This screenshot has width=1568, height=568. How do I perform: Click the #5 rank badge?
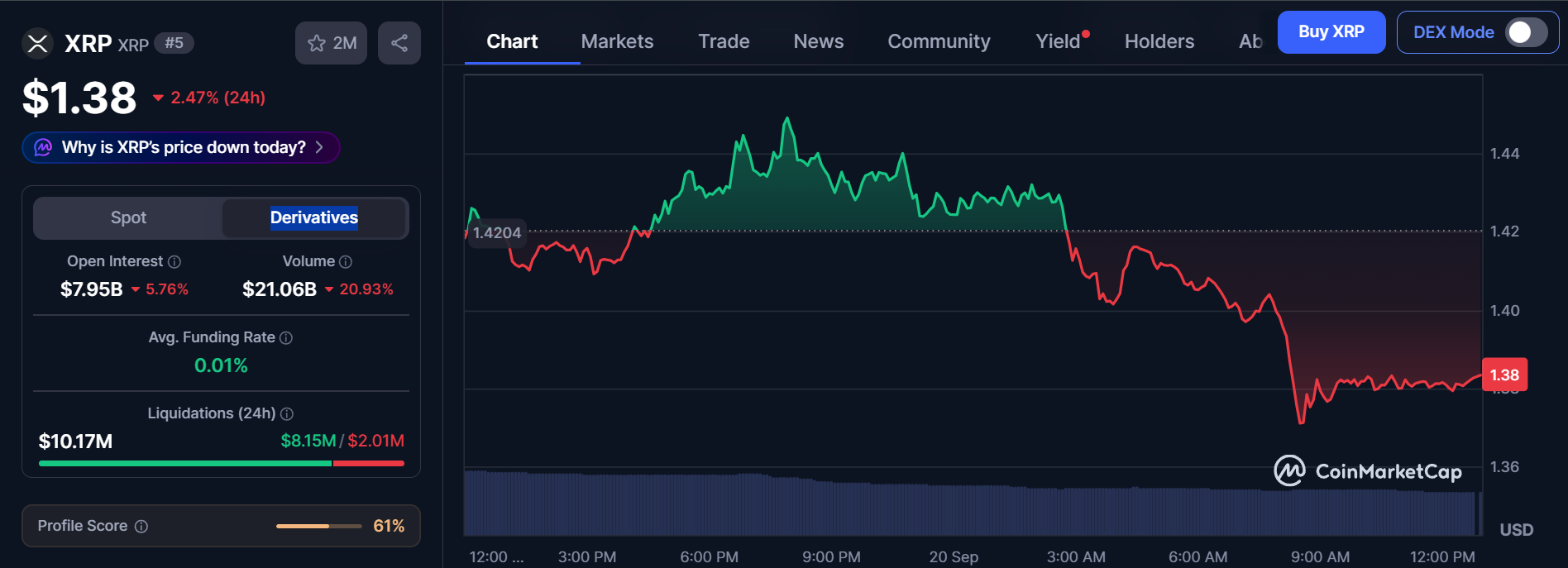pos(174,43)
